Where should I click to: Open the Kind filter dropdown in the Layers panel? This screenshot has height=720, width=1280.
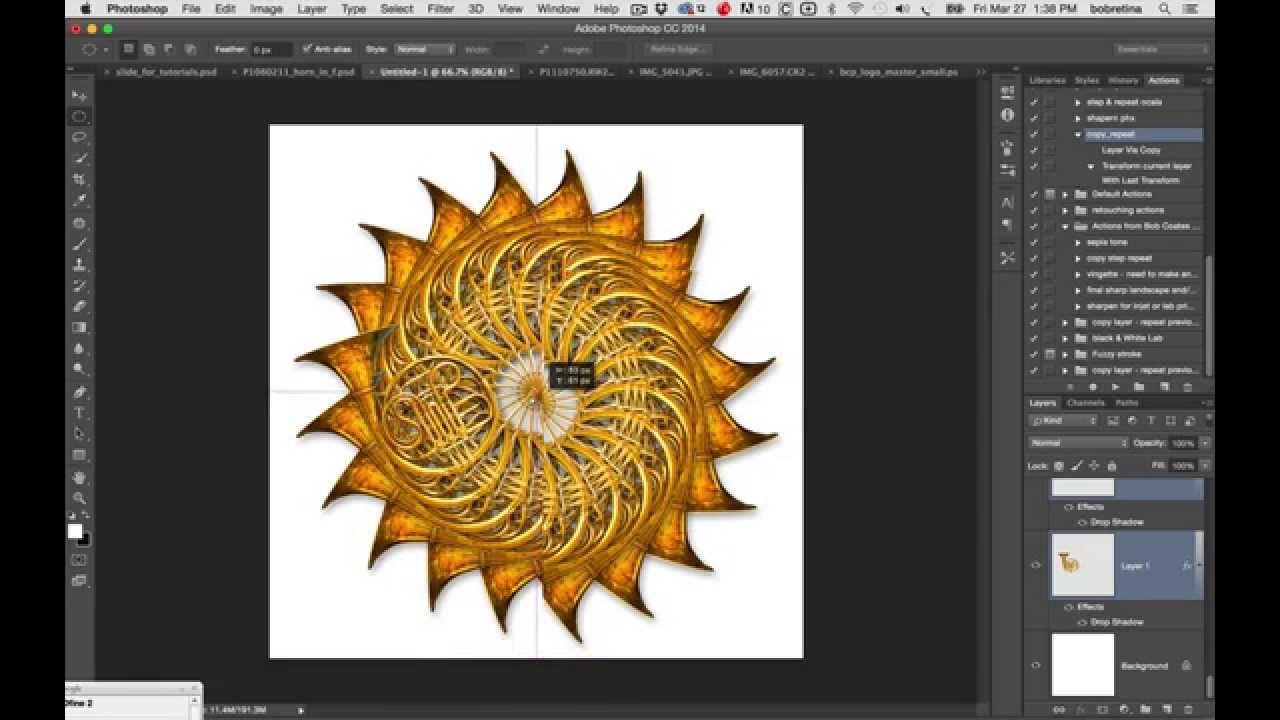pos(1064,421)
